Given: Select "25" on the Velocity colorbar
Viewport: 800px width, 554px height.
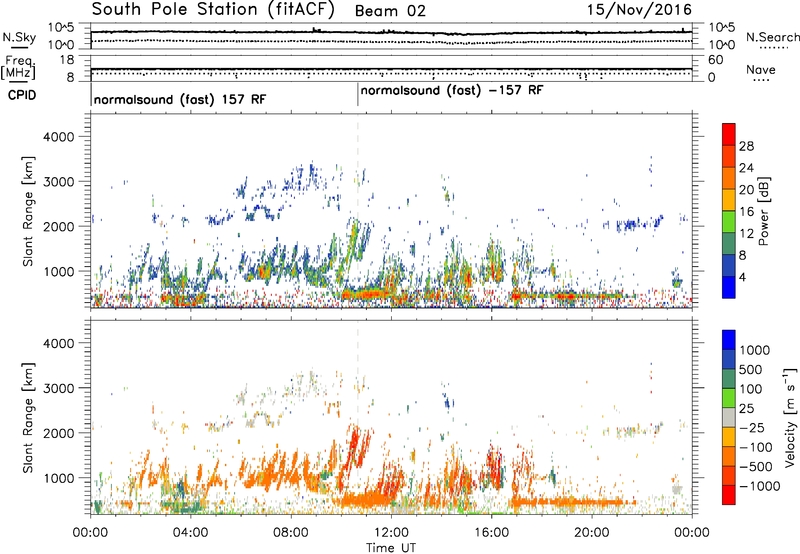Looking at the screenshot, I should coord(746,409).
